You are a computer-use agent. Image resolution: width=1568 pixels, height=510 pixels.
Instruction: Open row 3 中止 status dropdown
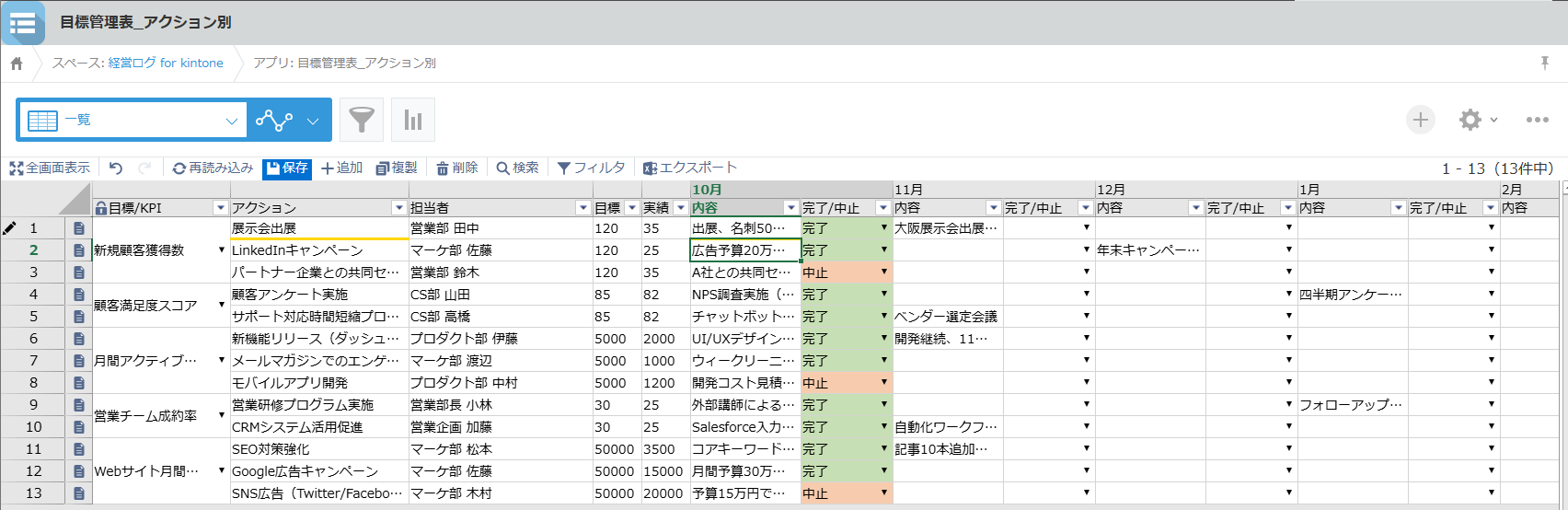point(884,272)
